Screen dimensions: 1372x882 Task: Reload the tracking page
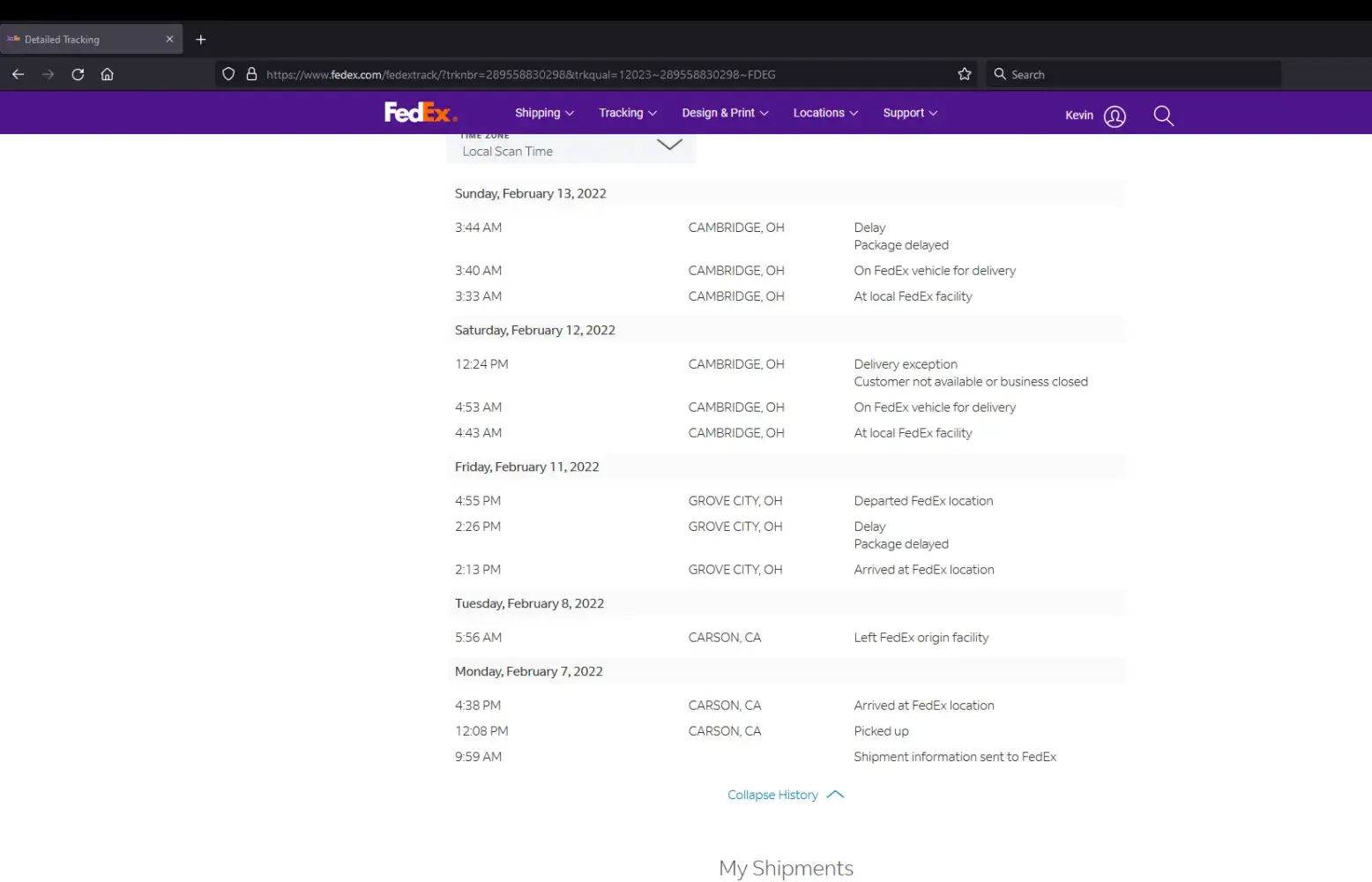[78, 74]
